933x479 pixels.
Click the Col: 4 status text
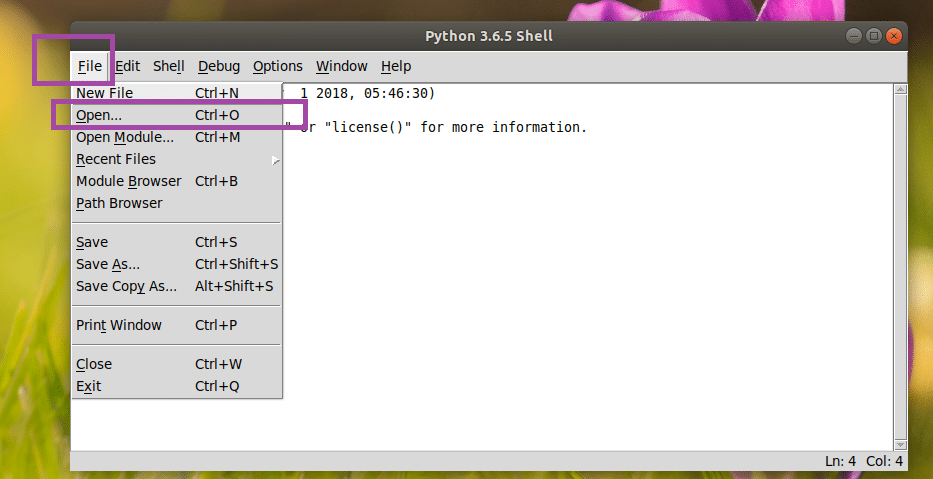tap(884, 461)
